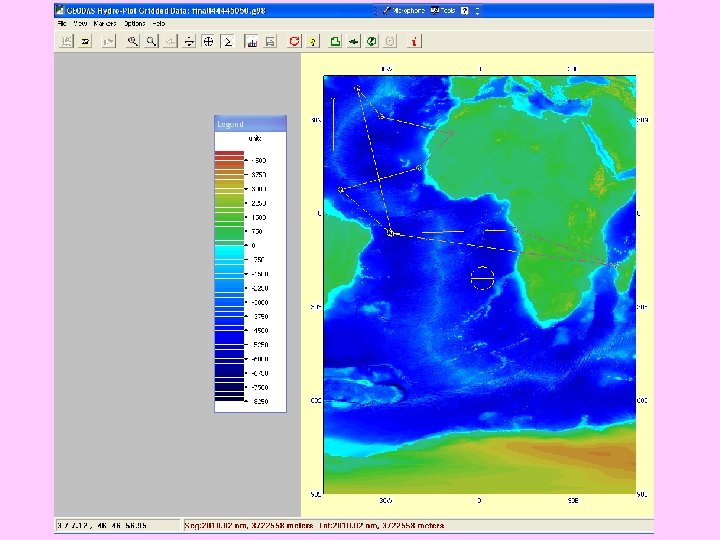The image size is (720, 540).
Task: Open the Options menu
Action: pos(135,22)
